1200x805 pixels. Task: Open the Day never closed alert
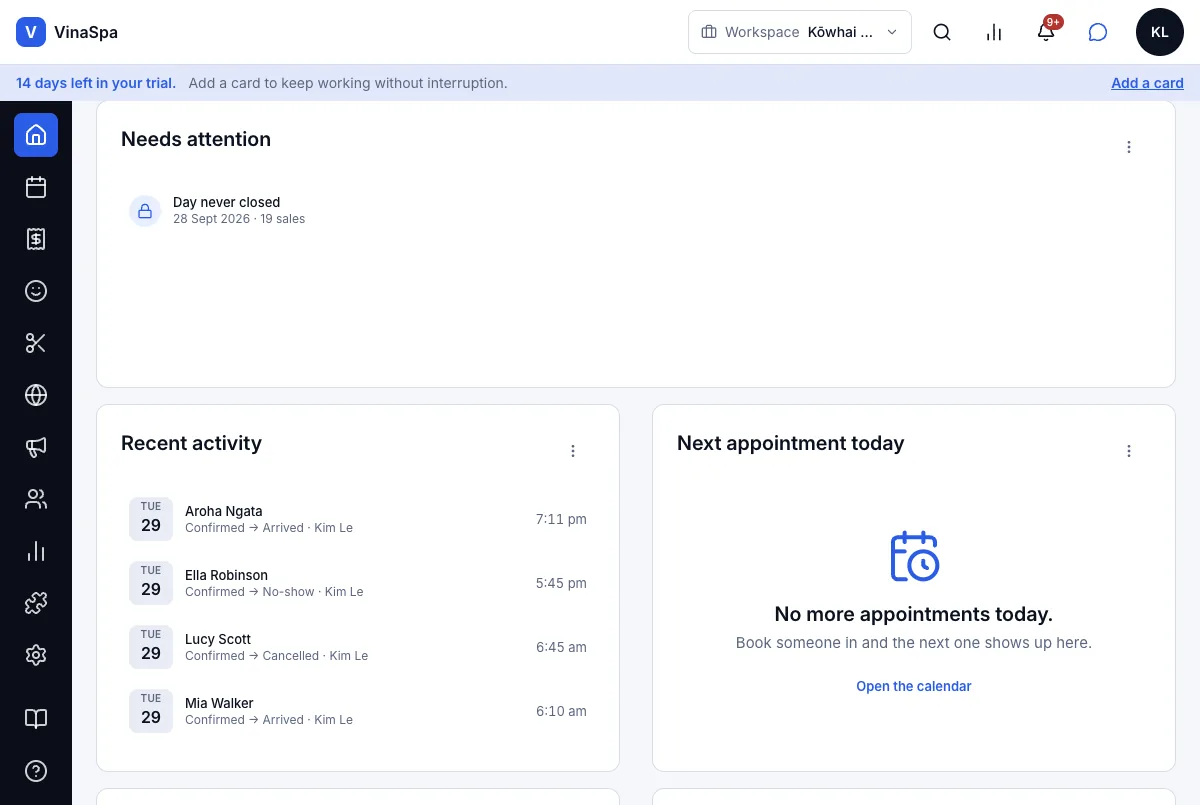pos(636,210)
